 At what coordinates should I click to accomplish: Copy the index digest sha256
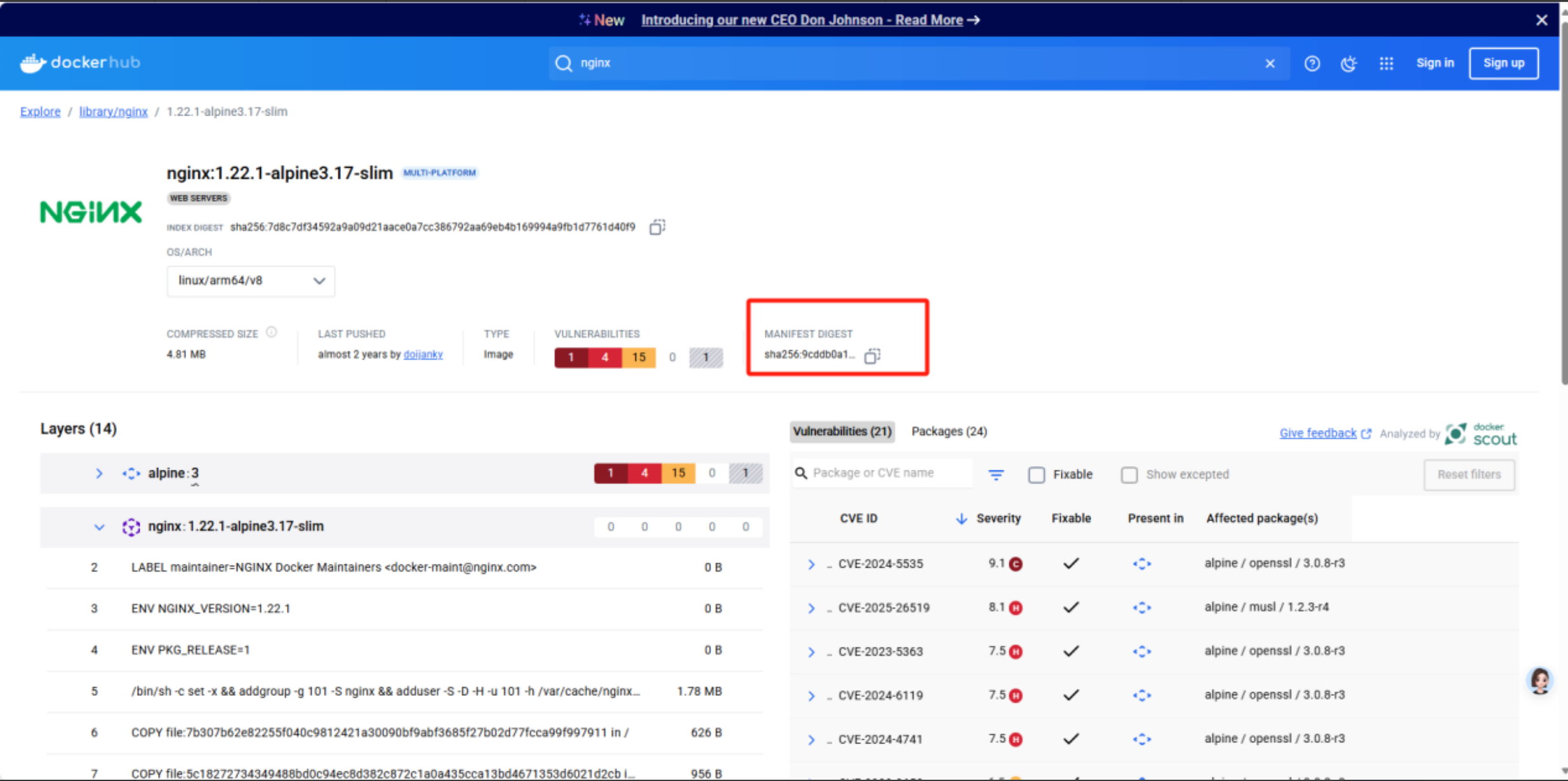(x=657, y=227)
